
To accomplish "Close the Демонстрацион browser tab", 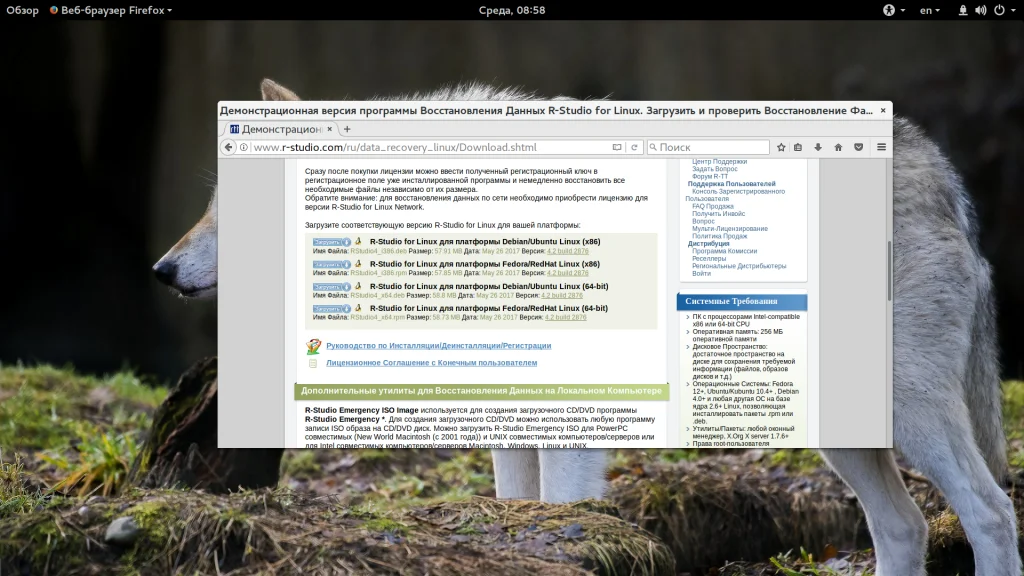I will [330, 129].
